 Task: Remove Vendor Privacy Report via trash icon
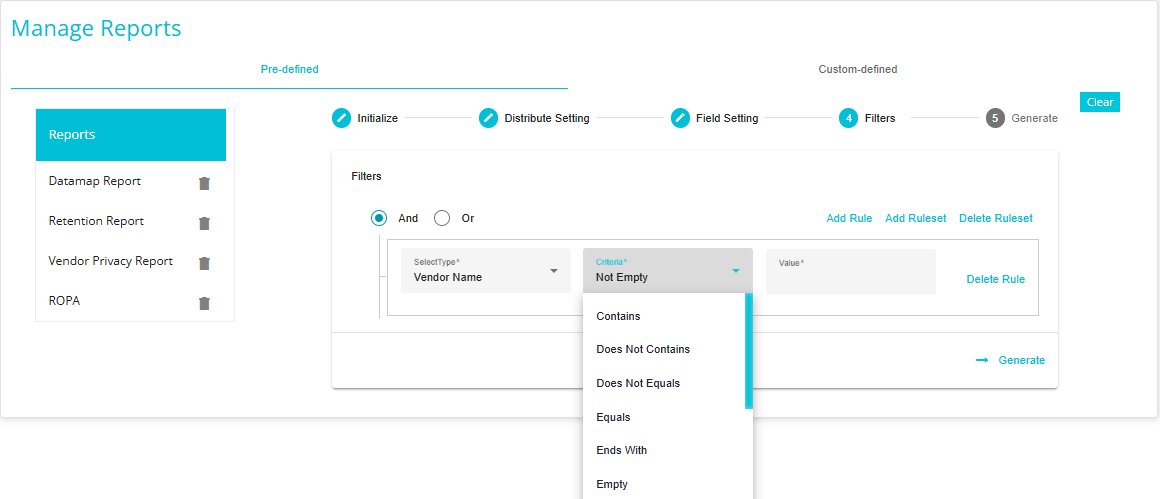tap(204, 263)
